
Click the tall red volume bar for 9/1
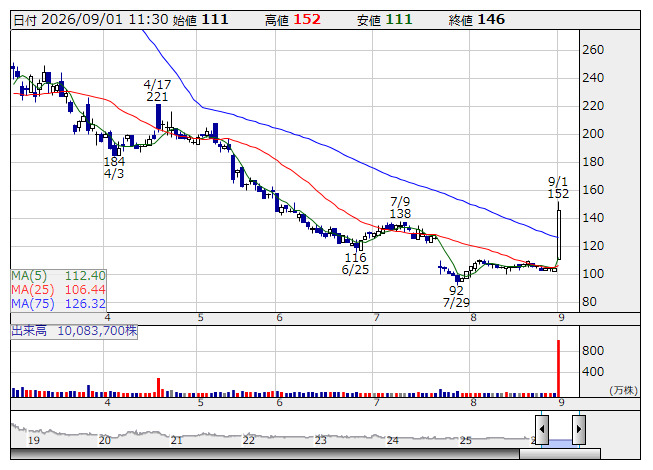click(x=558, y=368)
